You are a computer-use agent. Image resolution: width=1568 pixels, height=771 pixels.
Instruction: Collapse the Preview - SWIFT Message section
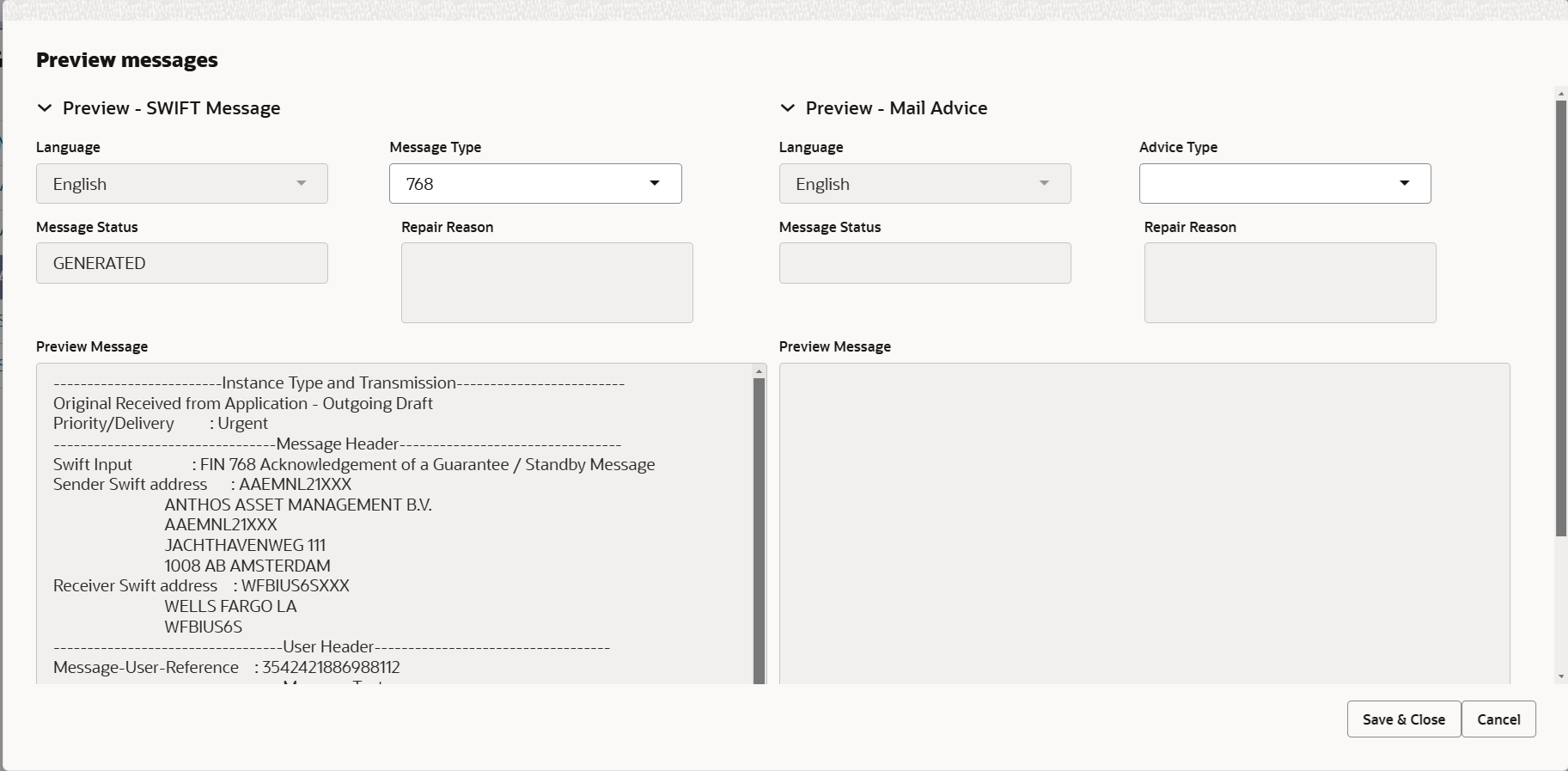click(x=45, y=108)
